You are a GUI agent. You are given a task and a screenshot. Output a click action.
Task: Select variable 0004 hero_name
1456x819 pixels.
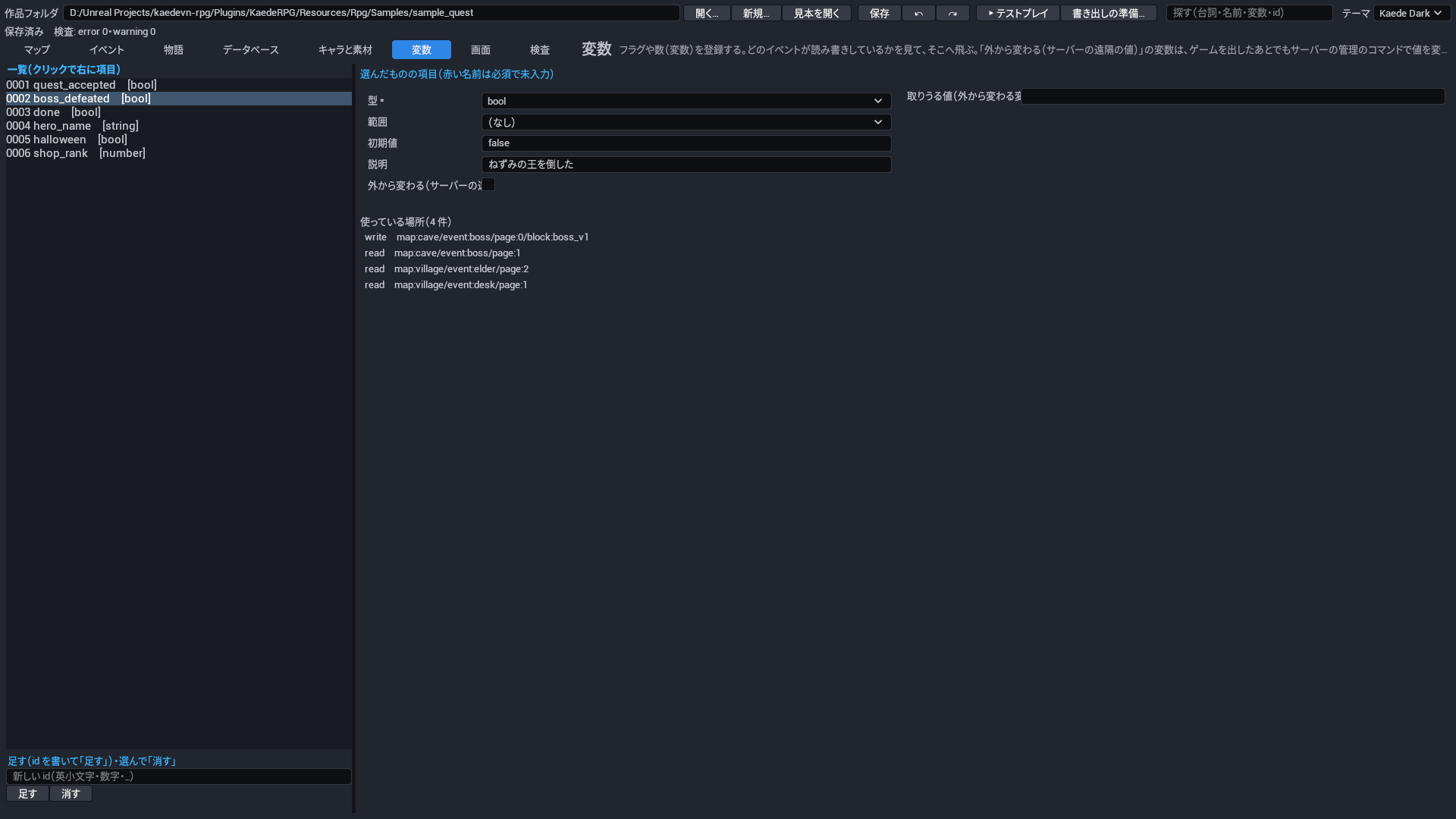point(179,126)
